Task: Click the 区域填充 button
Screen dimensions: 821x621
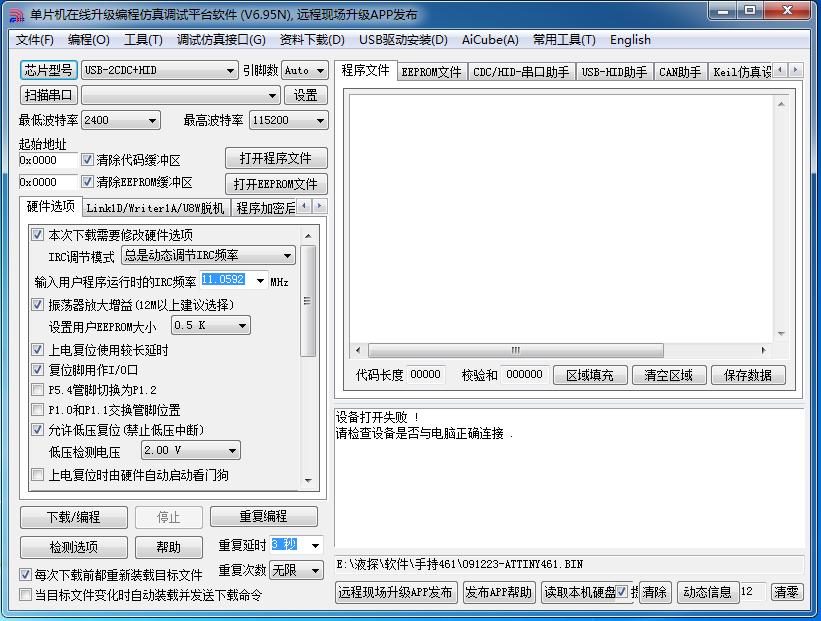Action: (x=590, y=375)
